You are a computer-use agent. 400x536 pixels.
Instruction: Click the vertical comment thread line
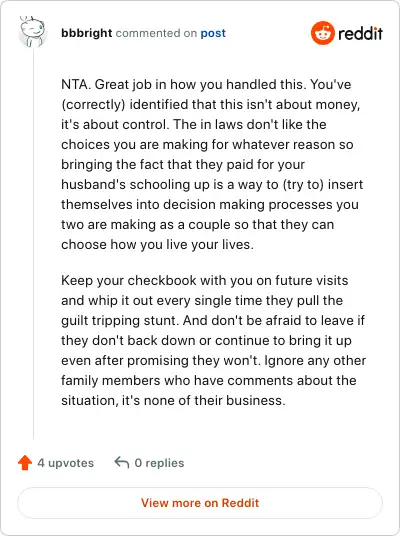pyautogui.click(x=34, y=243)
